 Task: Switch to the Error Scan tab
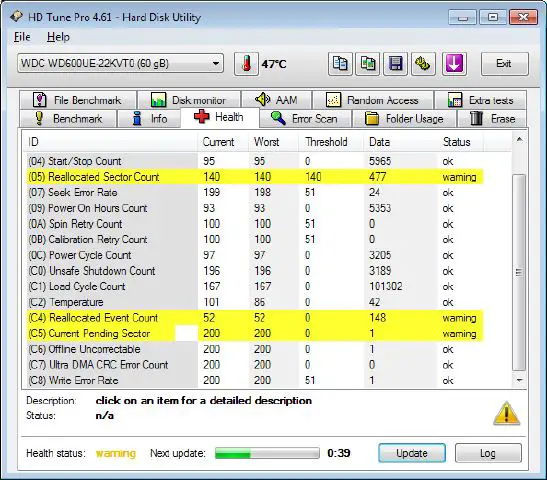click(305, 119)
